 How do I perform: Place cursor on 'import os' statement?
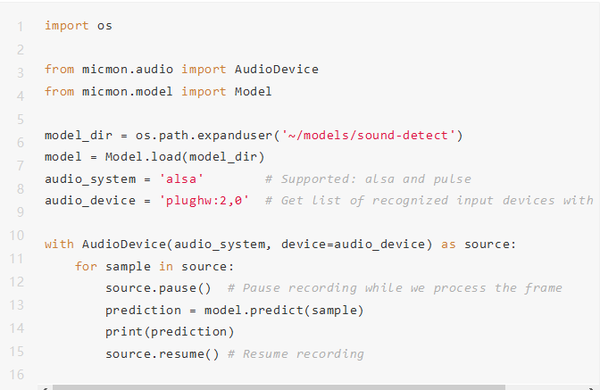(x=78, y=26)
